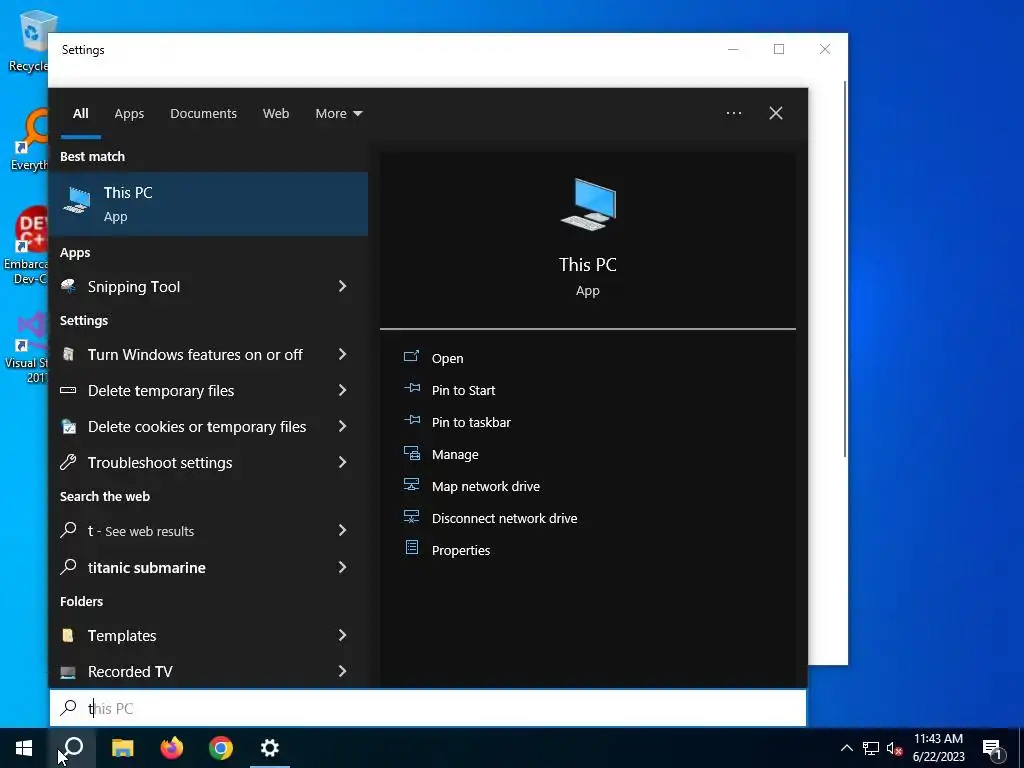Click the Pin to Start label

(463, 391)
